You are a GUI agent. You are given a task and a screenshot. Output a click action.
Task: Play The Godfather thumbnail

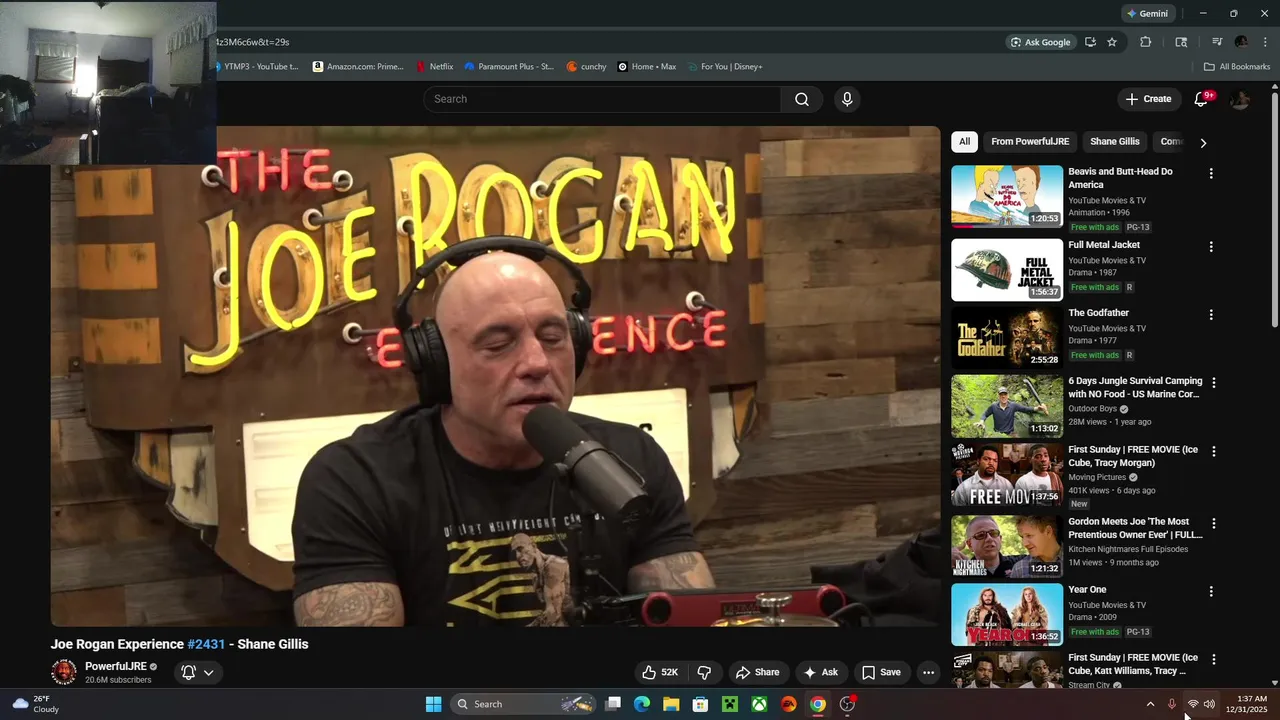click(x=1007, y=338)
